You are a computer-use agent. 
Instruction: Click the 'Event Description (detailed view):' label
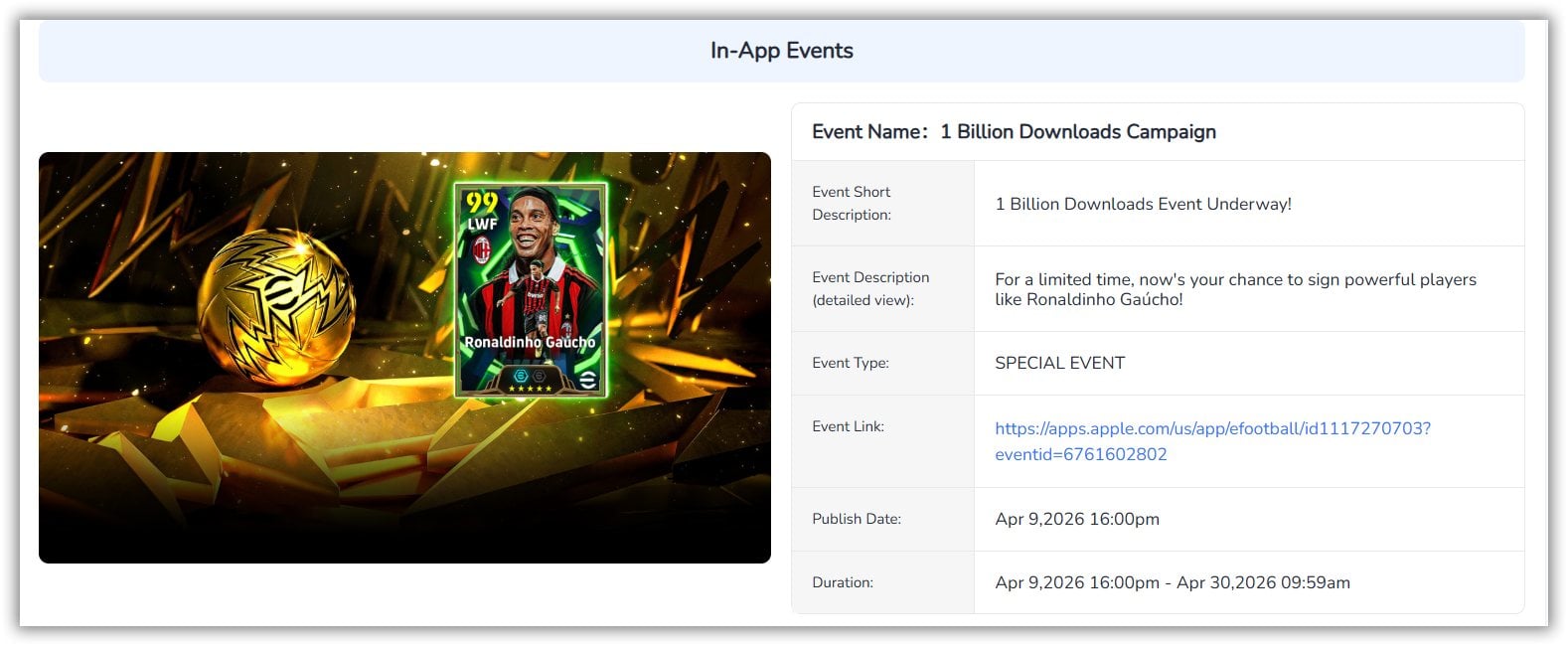coord(870,288)
